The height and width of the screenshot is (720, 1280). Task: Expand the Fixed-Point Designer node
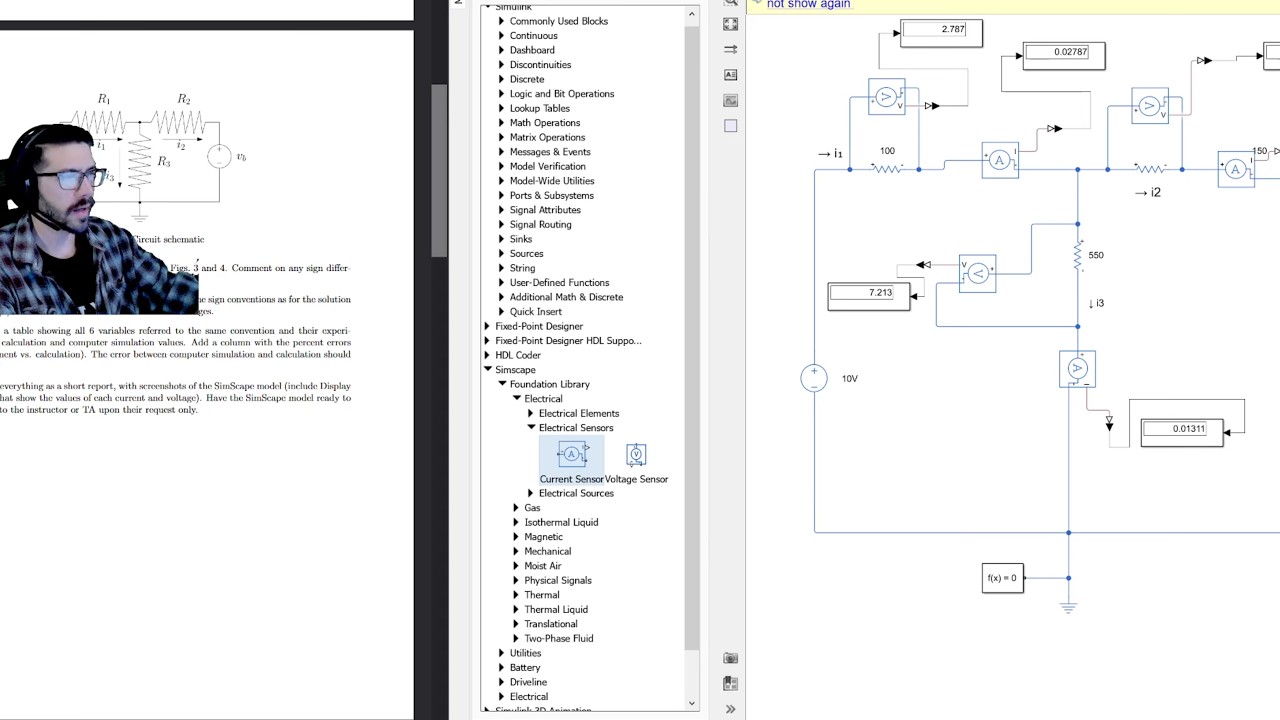(x=488, y=326)
